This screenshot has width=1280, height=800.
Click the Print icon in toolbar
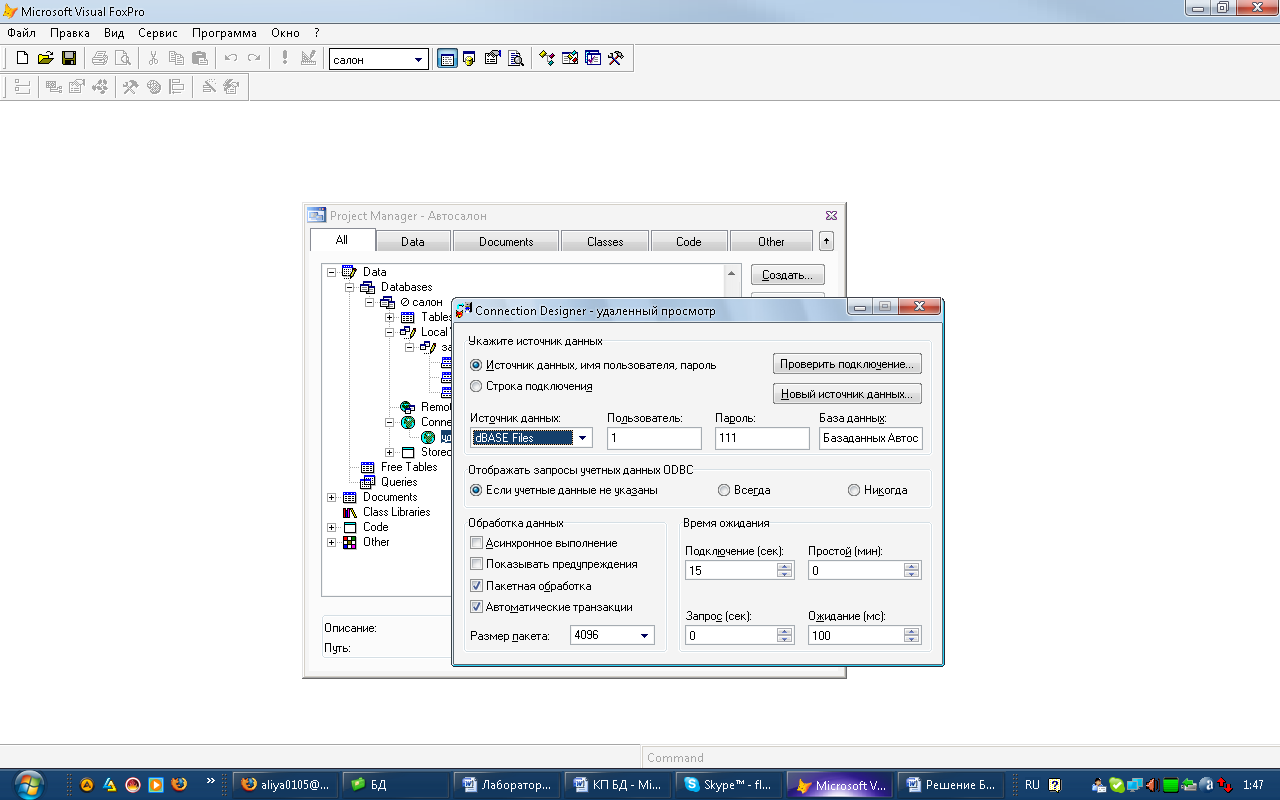[100, 58]
